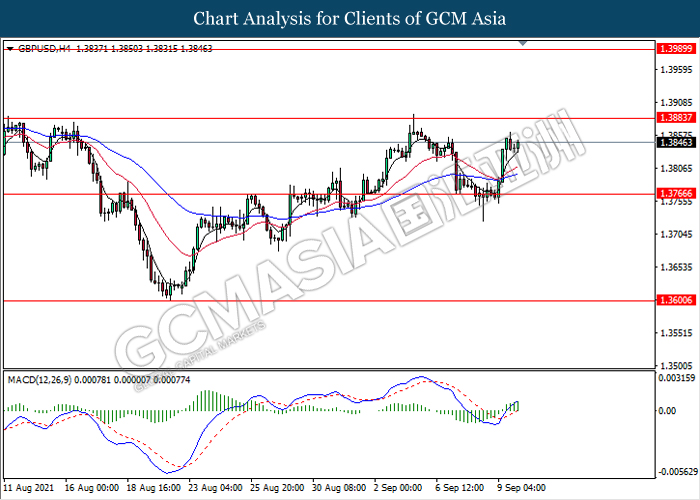Viewport: 700px width, 500px height.
Task: Click the 1.37045 price scale value
Action: pos(676,234)
